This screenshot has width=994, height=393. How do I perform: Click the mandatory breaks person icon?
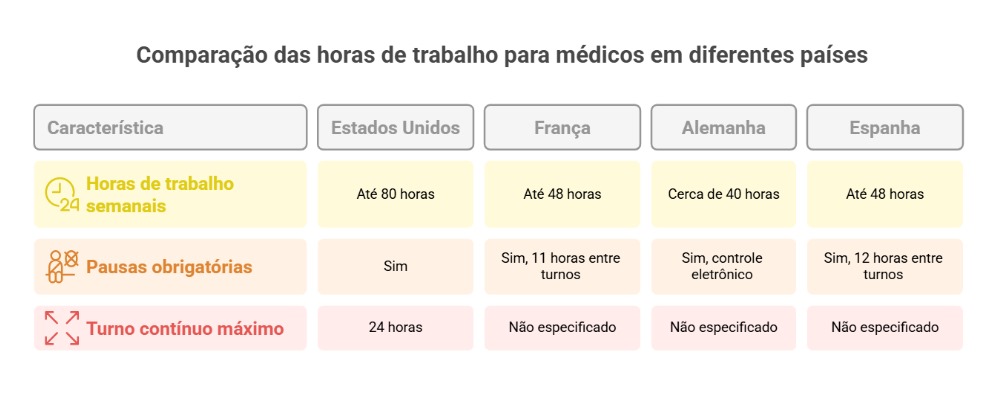(62, 266)
